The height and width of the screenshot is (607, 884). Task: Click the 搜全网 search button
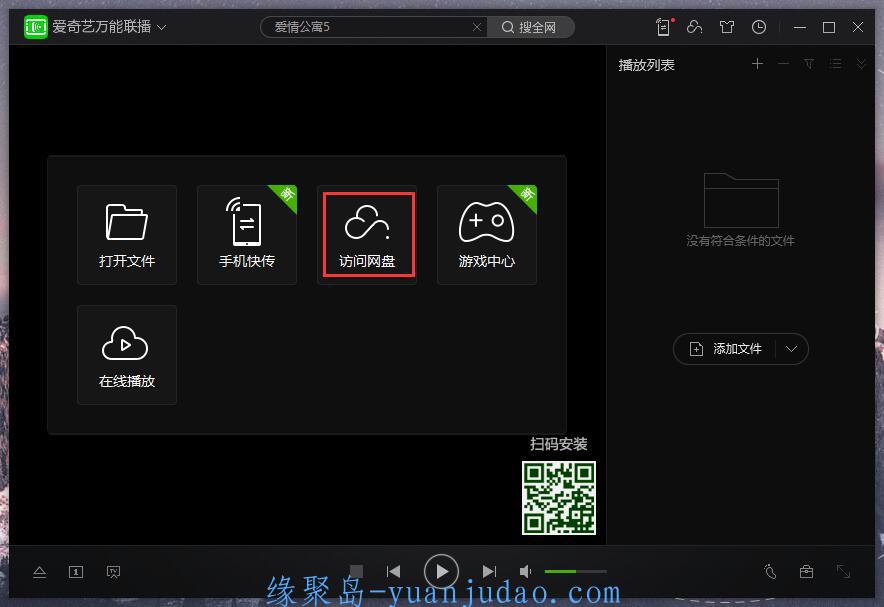coord(530,27)
